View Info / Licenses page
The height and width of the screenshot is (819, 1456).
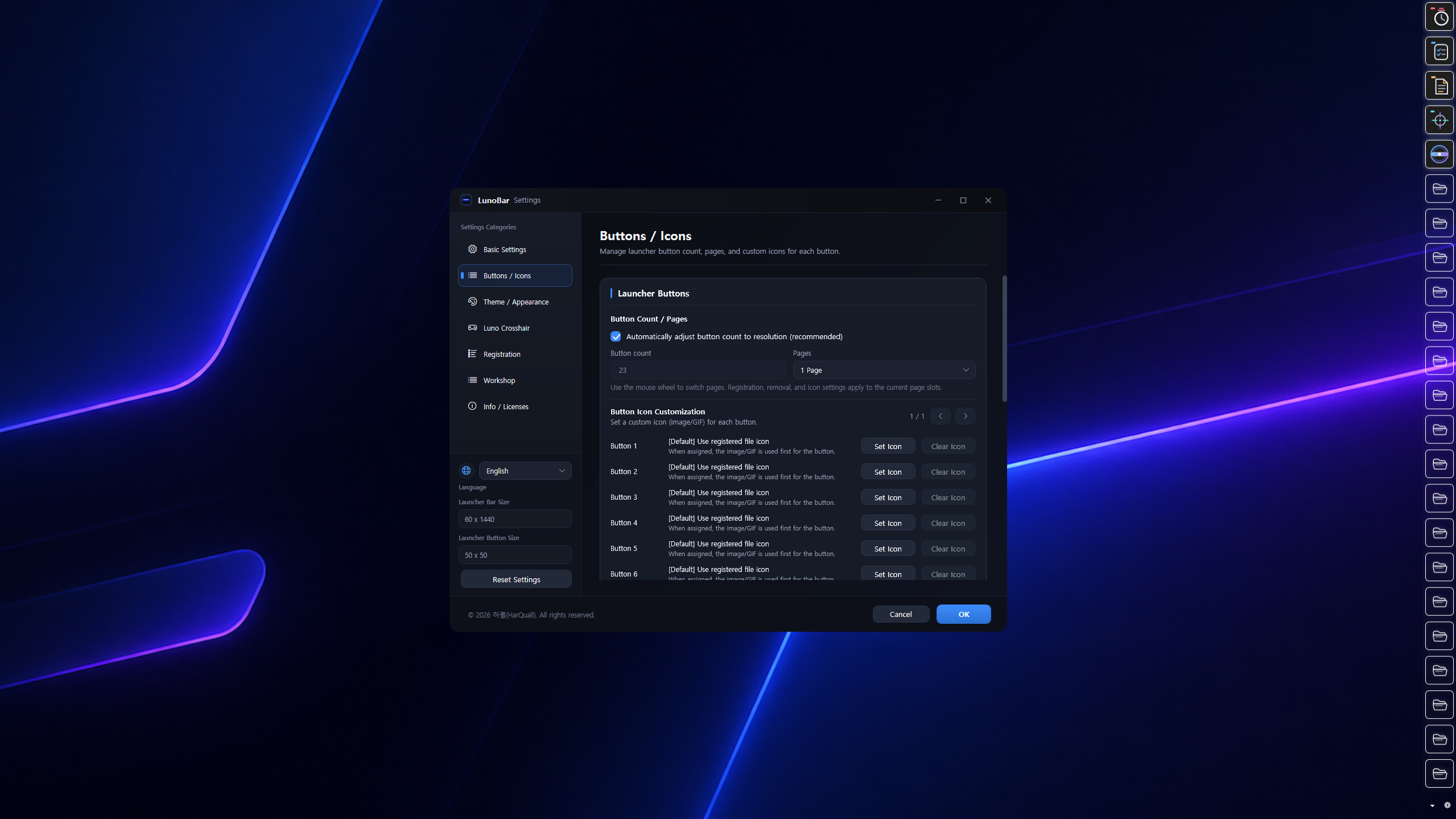[x=515, y=406]
